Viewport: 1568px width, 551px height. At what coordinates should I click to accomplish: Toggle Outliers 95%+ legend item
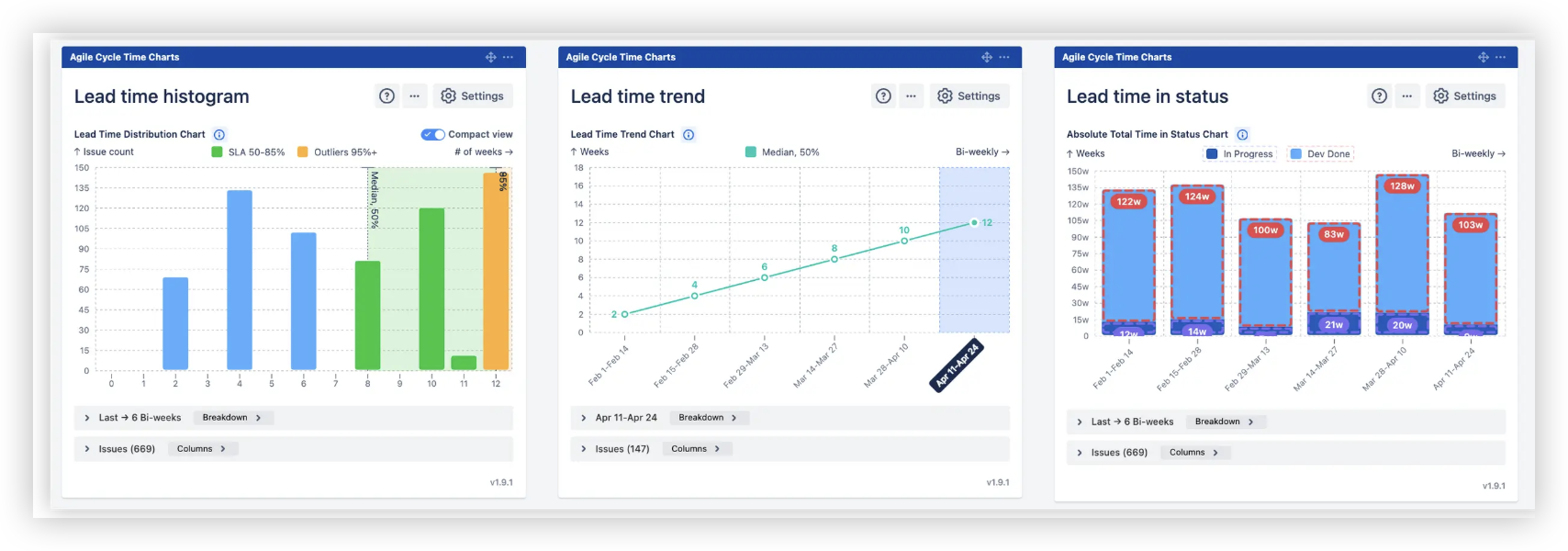click(x=337, y=152)
